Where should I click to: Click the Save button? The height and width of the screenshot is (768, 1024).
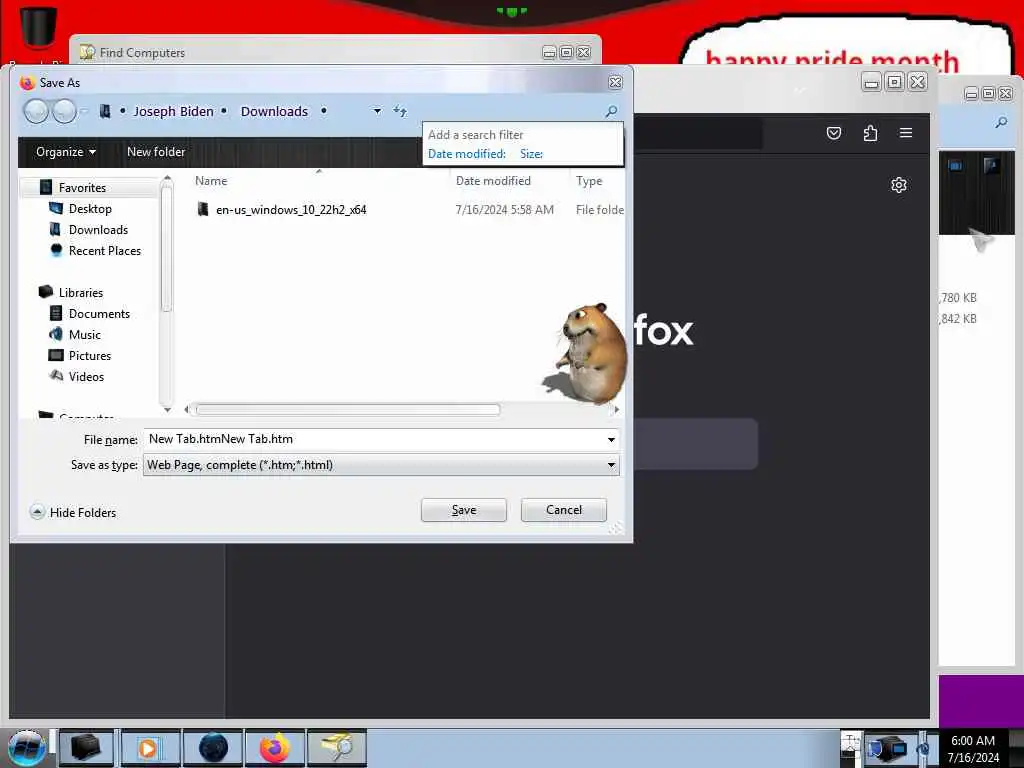point(464,510)
